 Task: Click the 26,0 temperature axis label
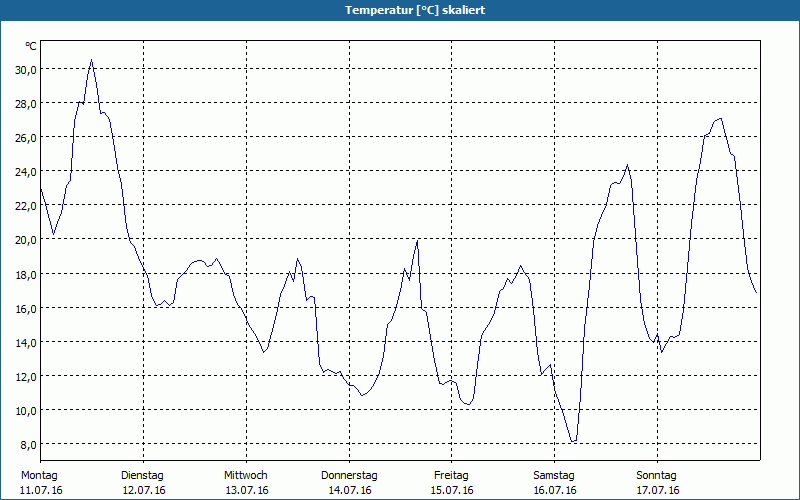pyautogui.click(x=26, y=138)
